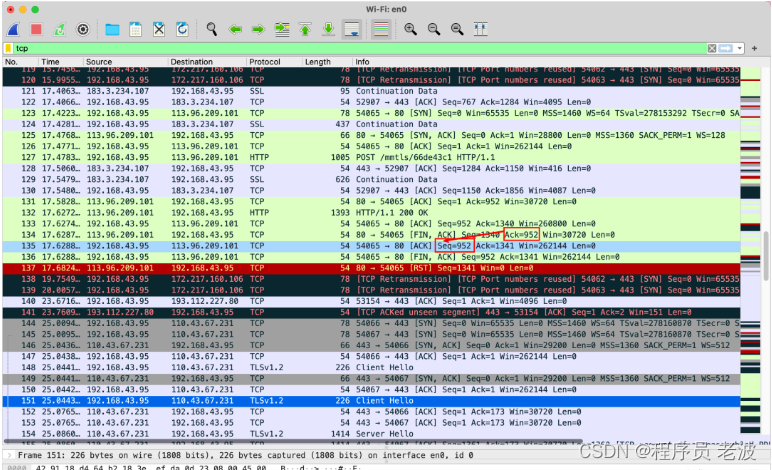Reload the capture file

pyautogui.click(x=182, y=30)
